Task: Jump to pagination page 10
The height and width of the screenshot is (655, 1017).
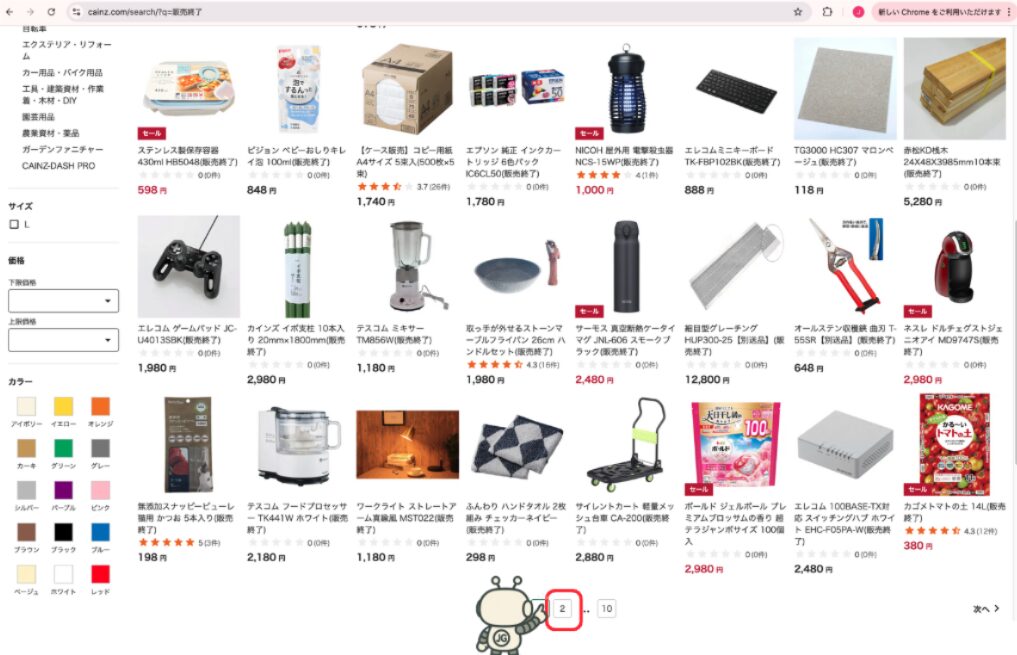Action: [x=606, y=608]
